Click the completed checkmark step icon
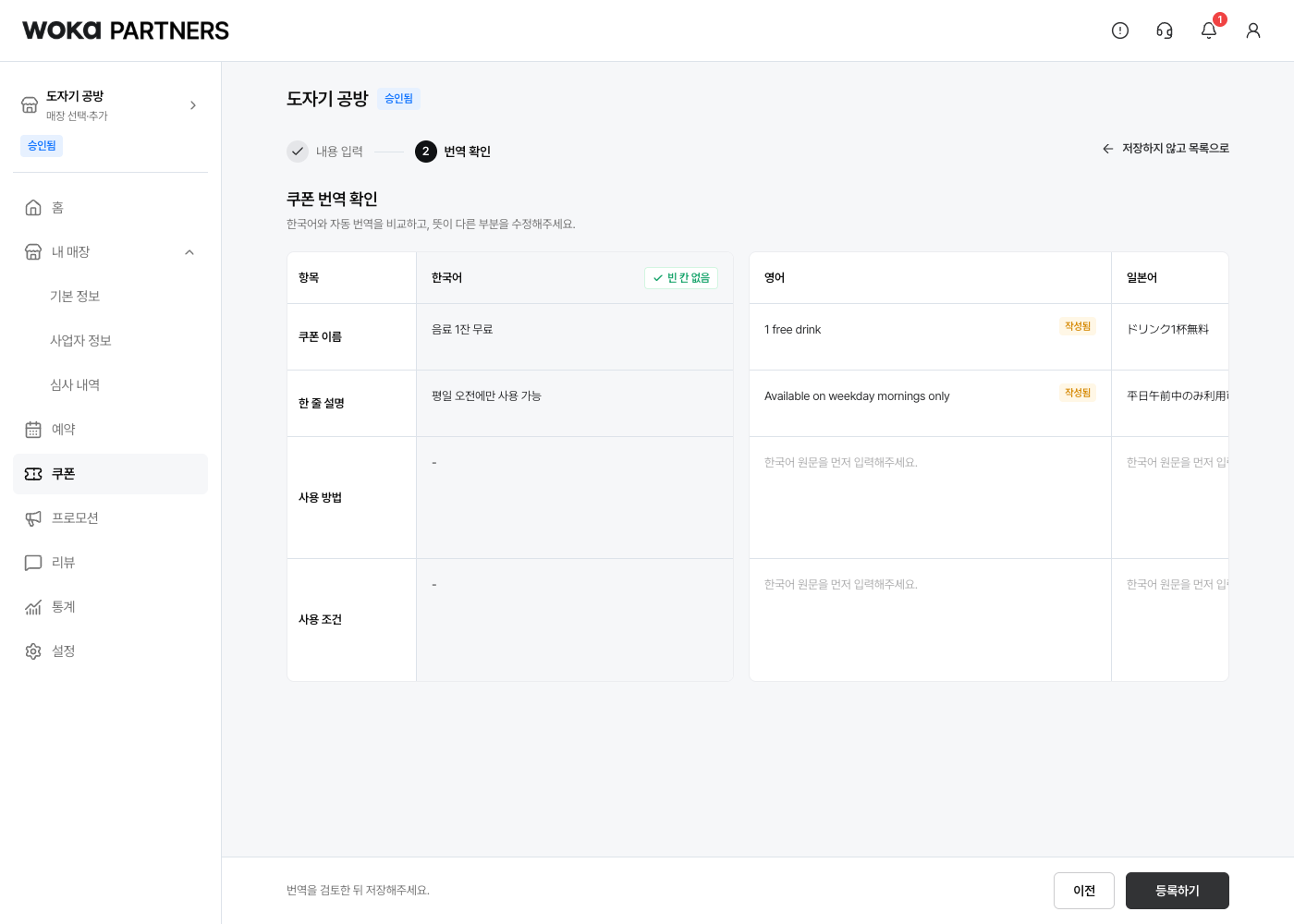The height and width of the screenshot is (924, 1294). point(298,152)
